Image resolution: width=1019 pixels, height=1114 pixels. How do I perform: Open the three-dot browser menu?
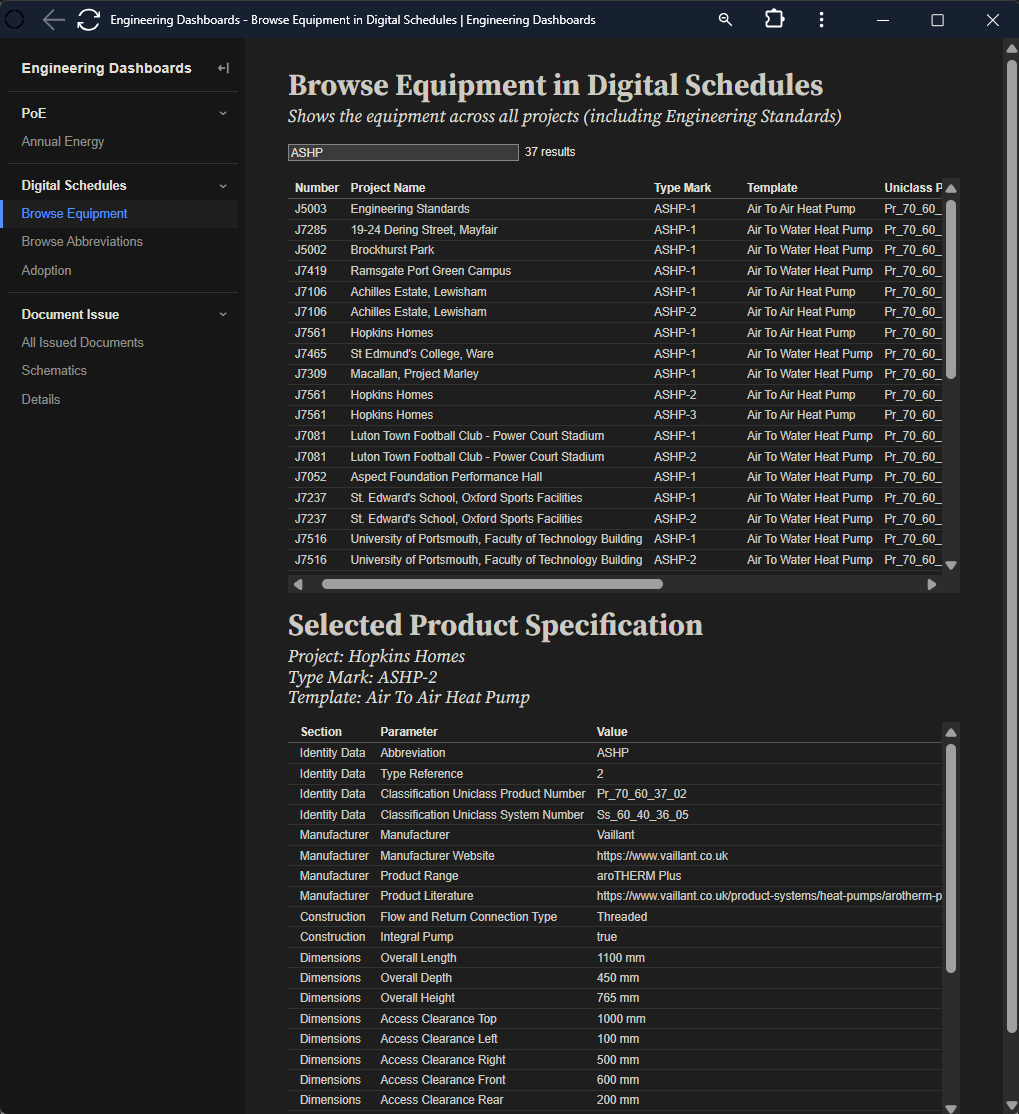pyautogui.click(x=821, y=20)
